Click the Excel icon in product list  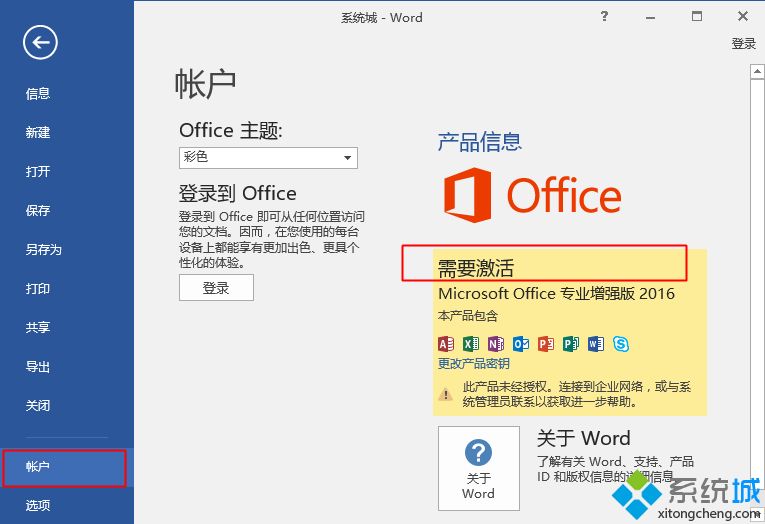471,344
